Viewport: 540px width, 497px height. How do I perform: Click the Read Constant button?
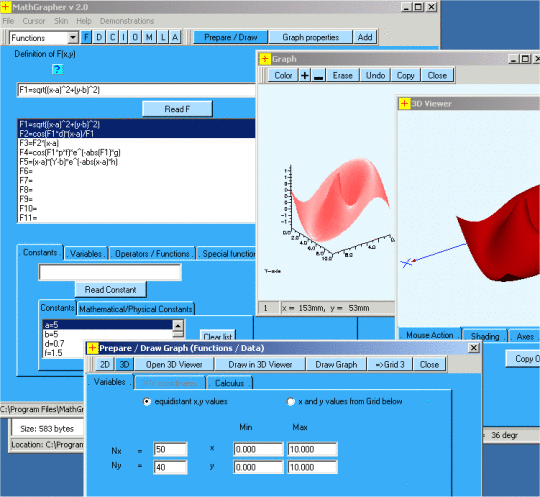click(111, 290)
